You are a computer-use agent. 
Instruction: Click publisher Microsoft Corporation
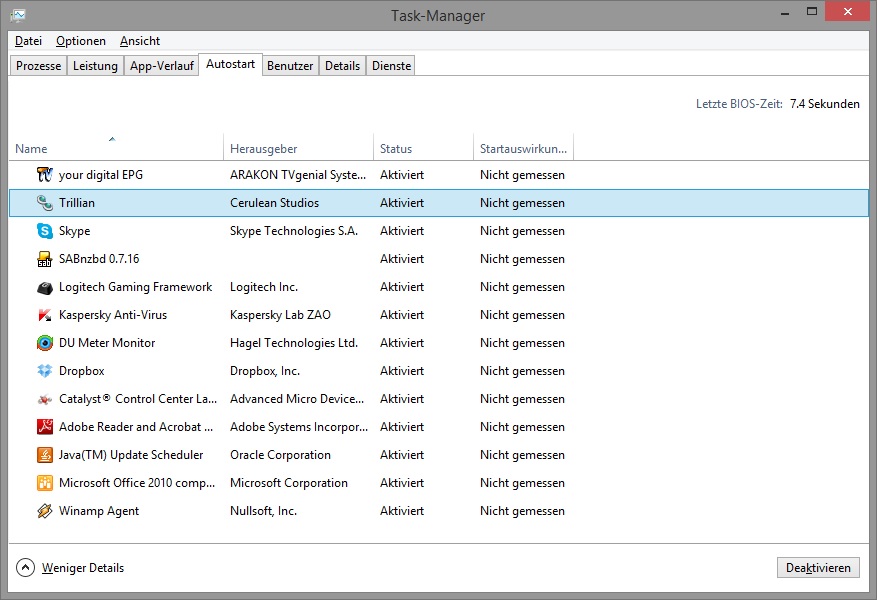click(x=289, y=483)
